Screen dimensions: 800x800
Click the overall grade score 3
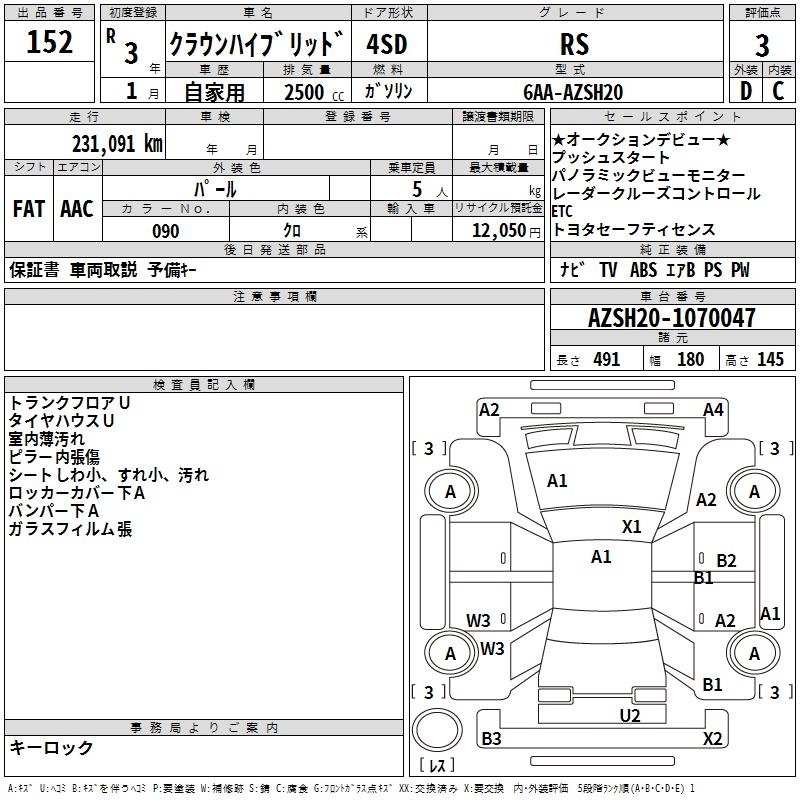click(x=762, y=45)
